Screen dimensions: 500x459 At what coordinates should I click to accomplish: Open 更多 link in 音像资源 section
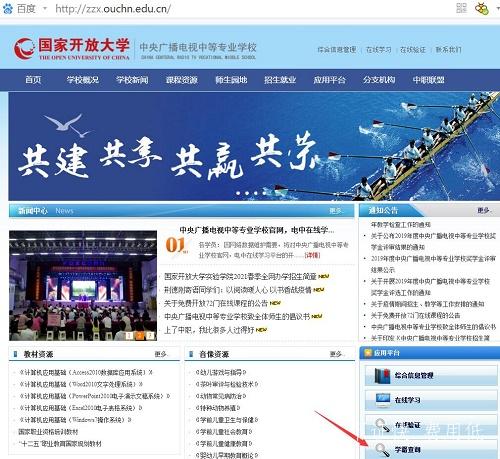point(336,354)
